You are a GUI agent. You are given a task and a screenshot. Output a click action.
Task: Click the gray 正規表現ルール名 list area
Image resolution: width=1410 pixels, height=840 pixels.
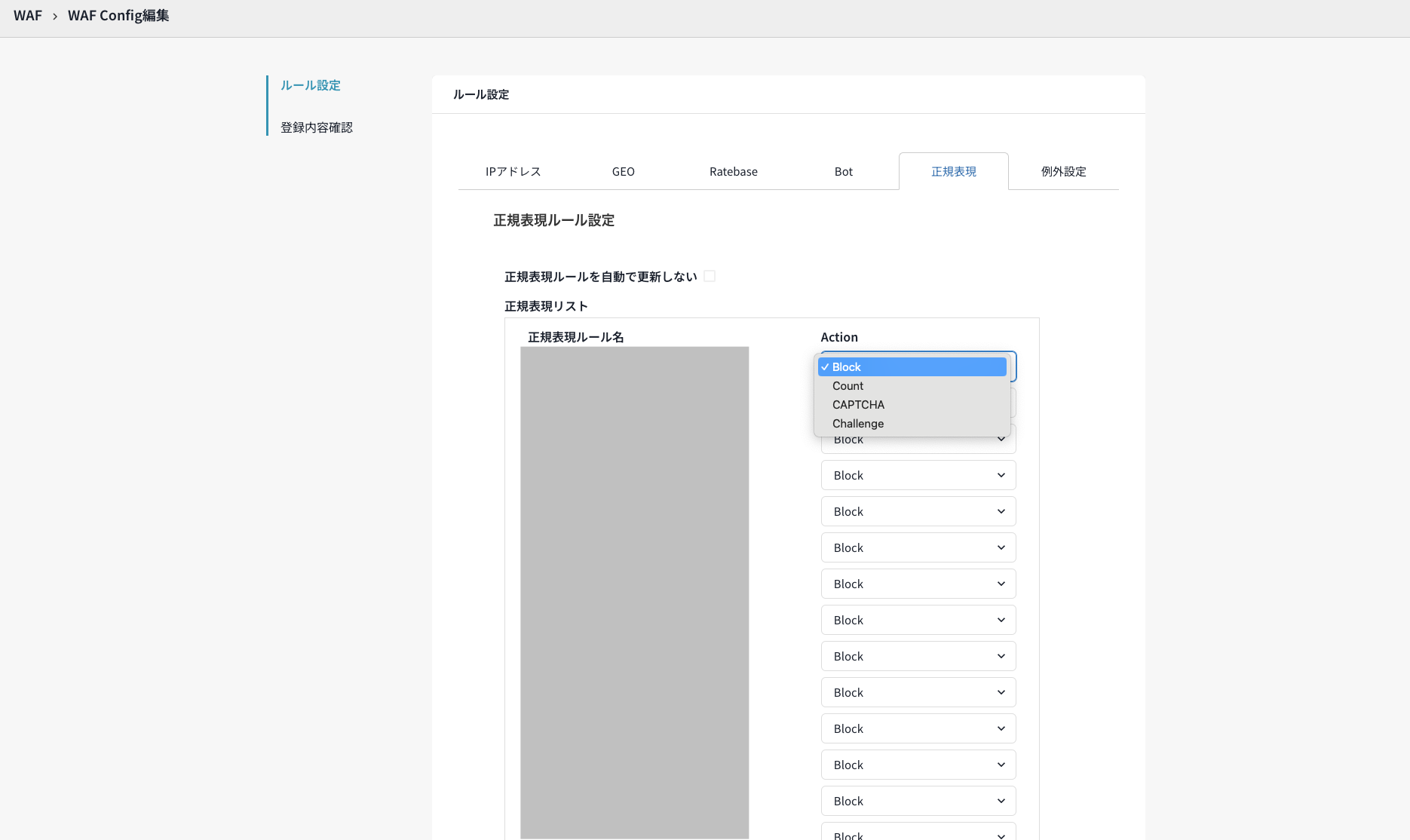[x=634, y=592]
